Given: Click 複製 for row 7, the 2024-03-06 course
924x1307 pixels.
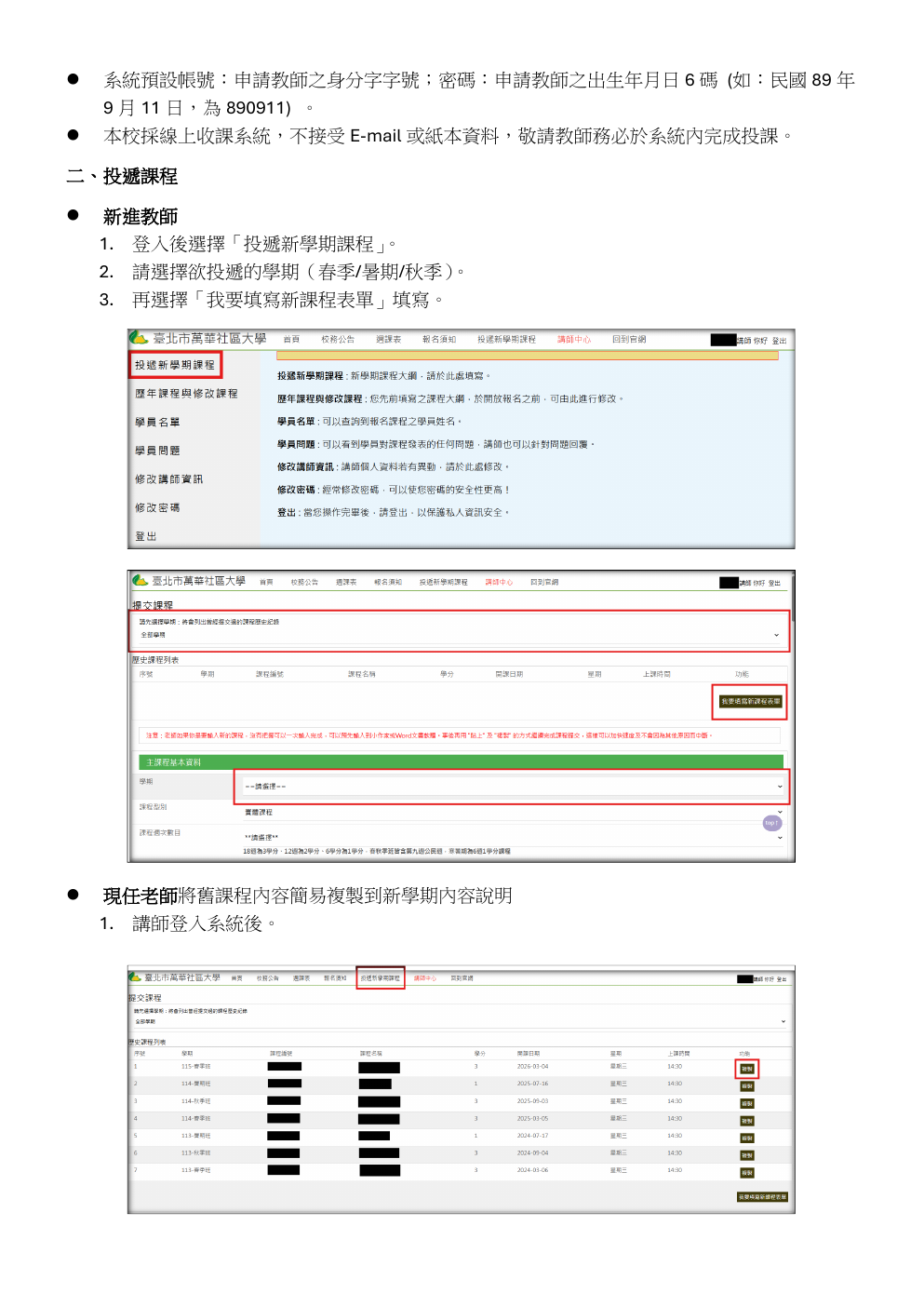Looking at the screenshot, I should click(x=747, y=1173).
